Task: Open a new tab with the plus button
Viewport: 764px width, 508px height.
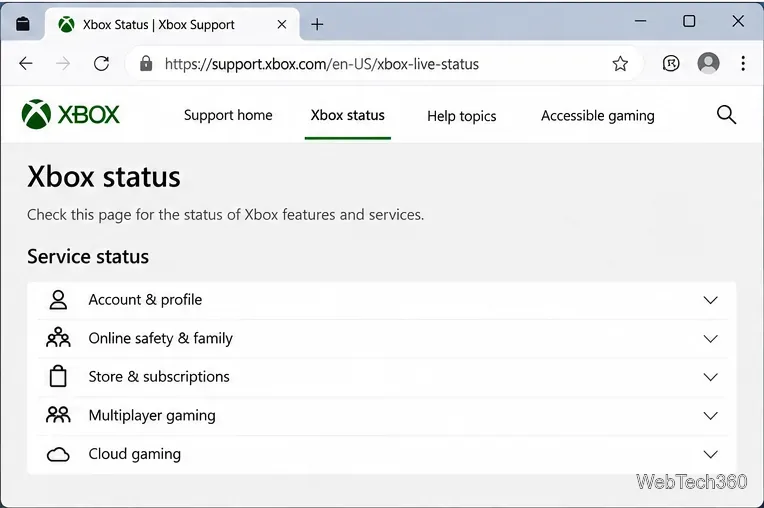Action: [x=317, y=24]
